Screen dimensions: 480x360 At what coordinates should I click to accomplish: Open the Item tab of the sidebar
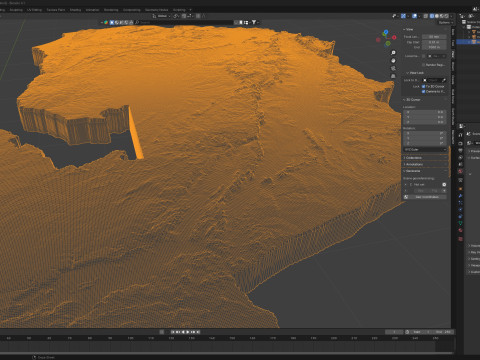pyautogui.click(x=453, y=32)
